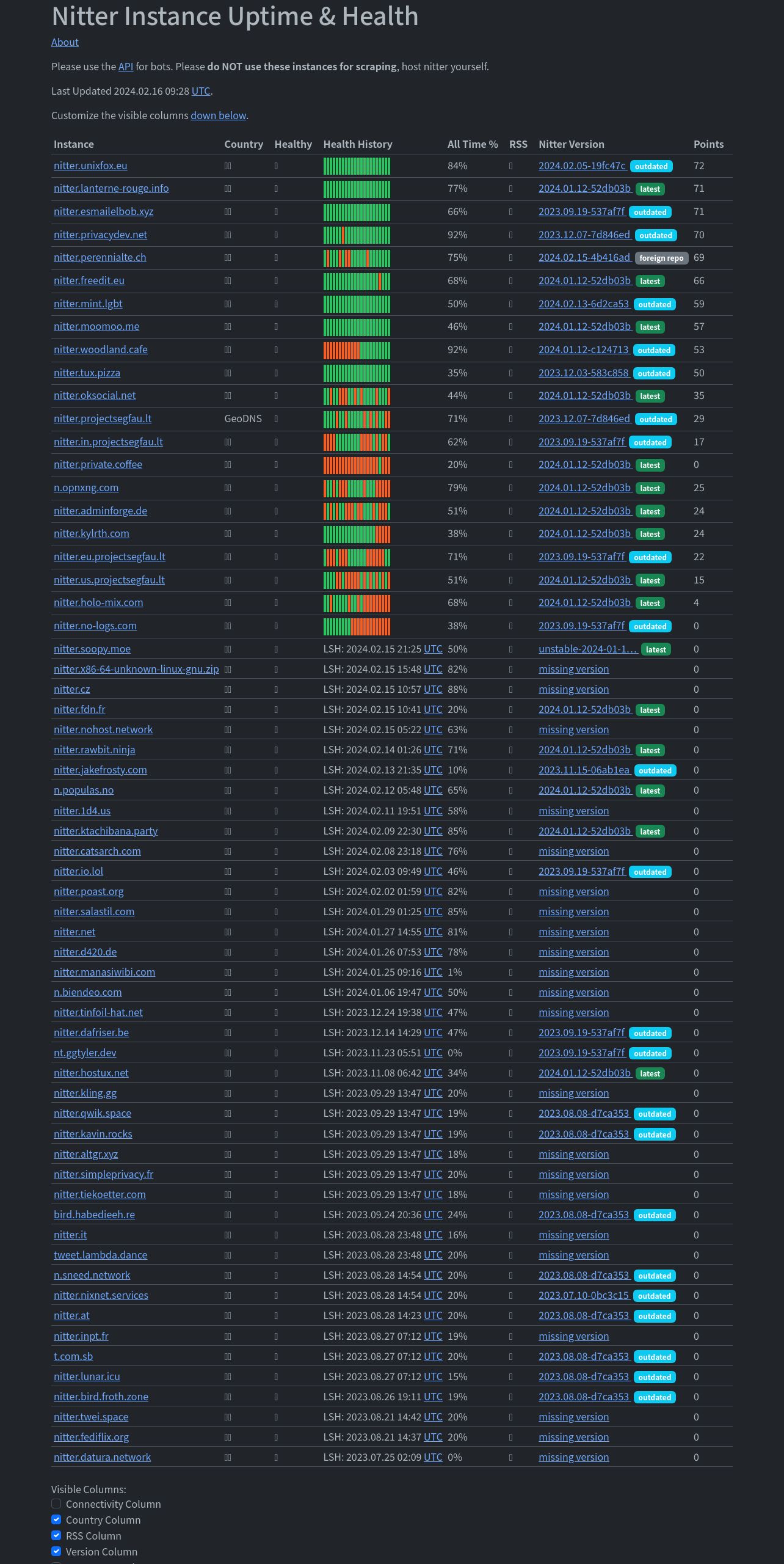Viewport: 784px width, 1564px height.
Task: Uncheck the RSS Column checkbox
Action: [x=56, y=1535]
